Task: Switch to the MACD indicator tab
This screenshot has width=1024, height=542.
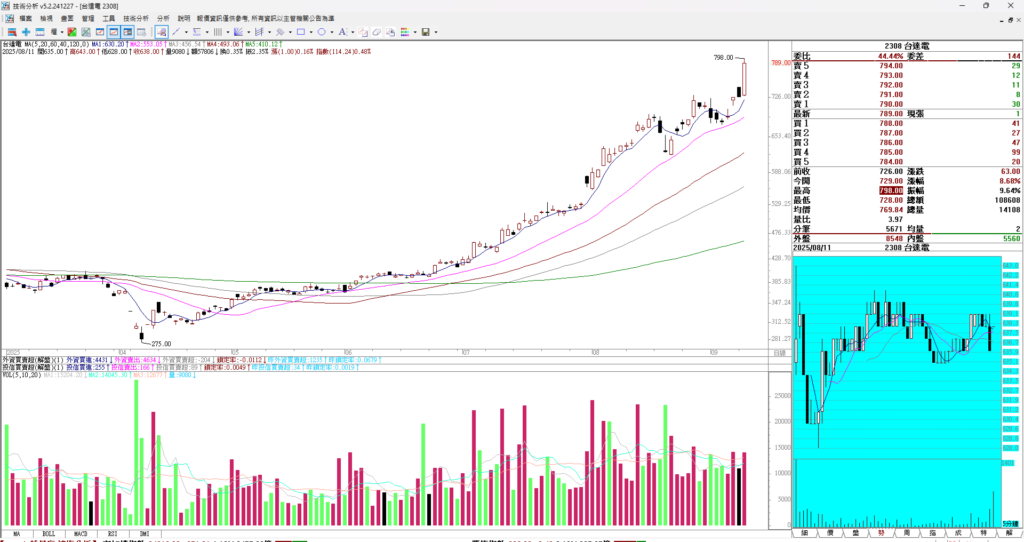Action: tap(81, 534)
